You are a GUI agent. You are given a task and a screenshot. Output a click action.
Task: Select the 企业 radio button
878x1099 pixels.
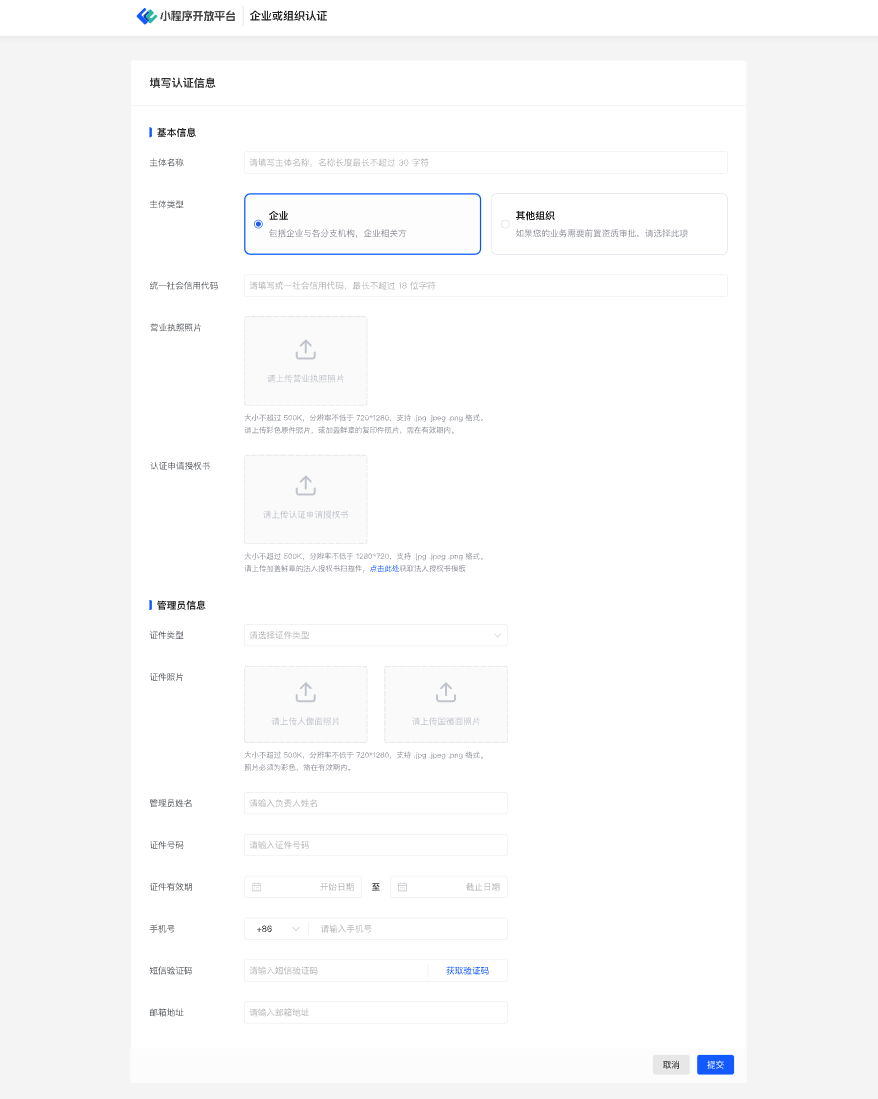pos(258,224)
